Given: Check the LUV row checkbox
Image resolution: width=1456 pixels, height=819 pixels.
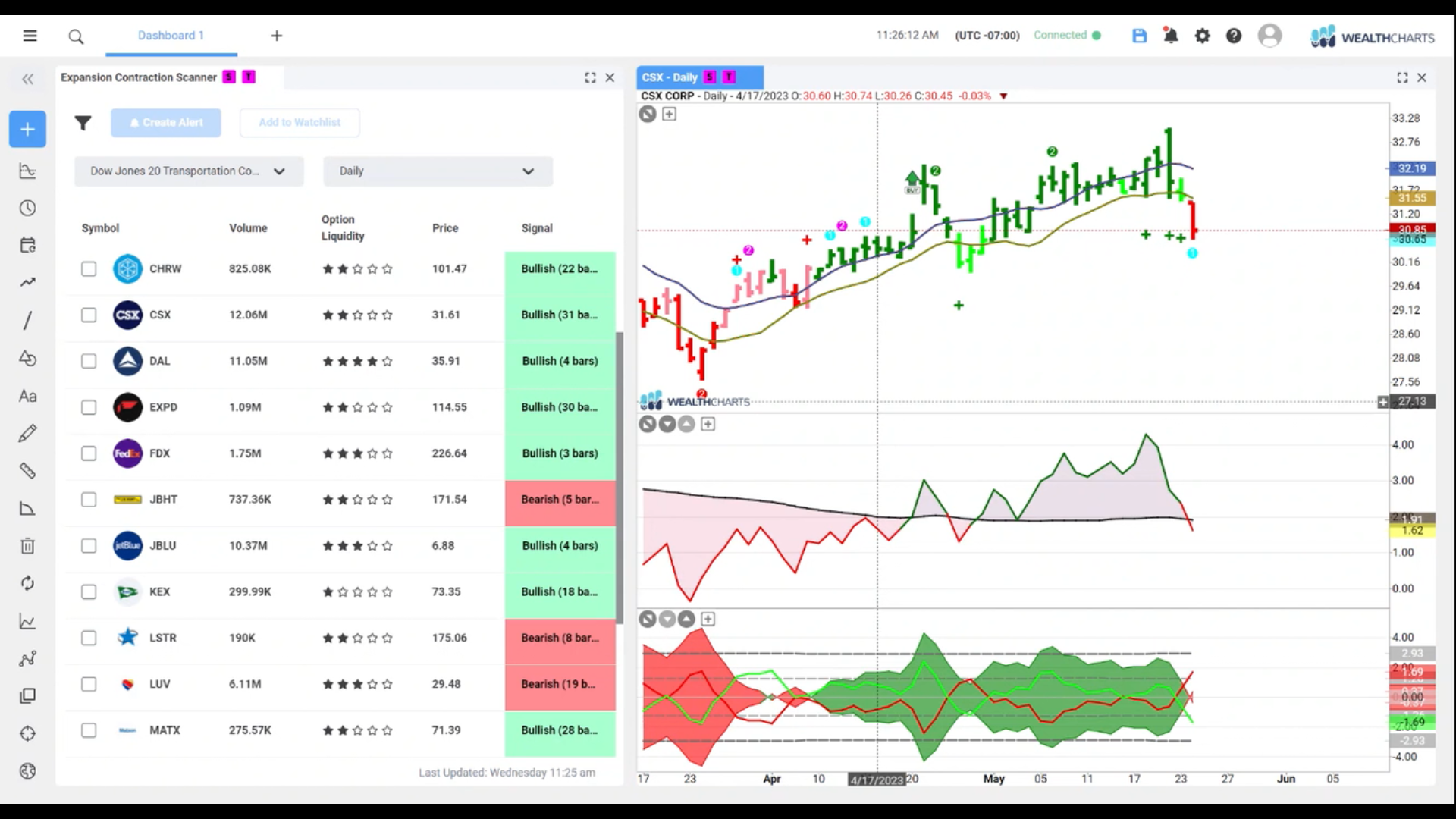Looking at the screenshot, I should coord(89,684).
